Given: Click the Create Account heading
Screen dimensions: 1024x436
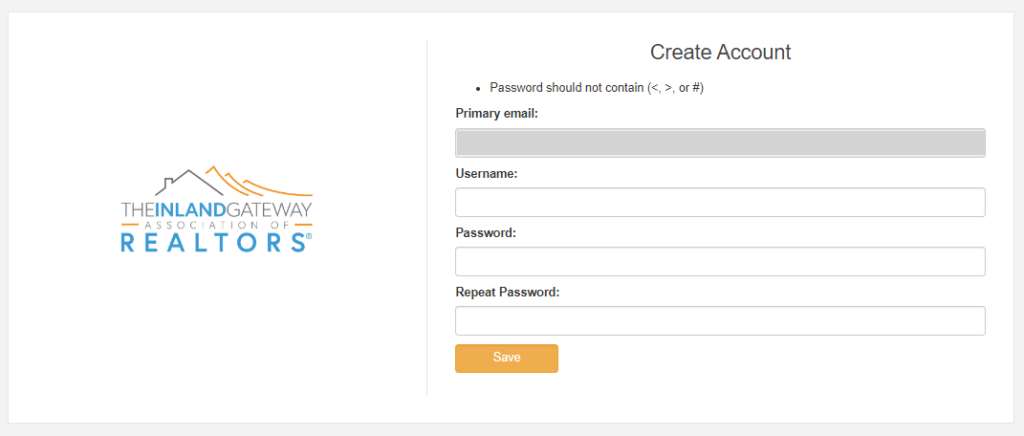Looking at the screenshot, I should [720, 52].
